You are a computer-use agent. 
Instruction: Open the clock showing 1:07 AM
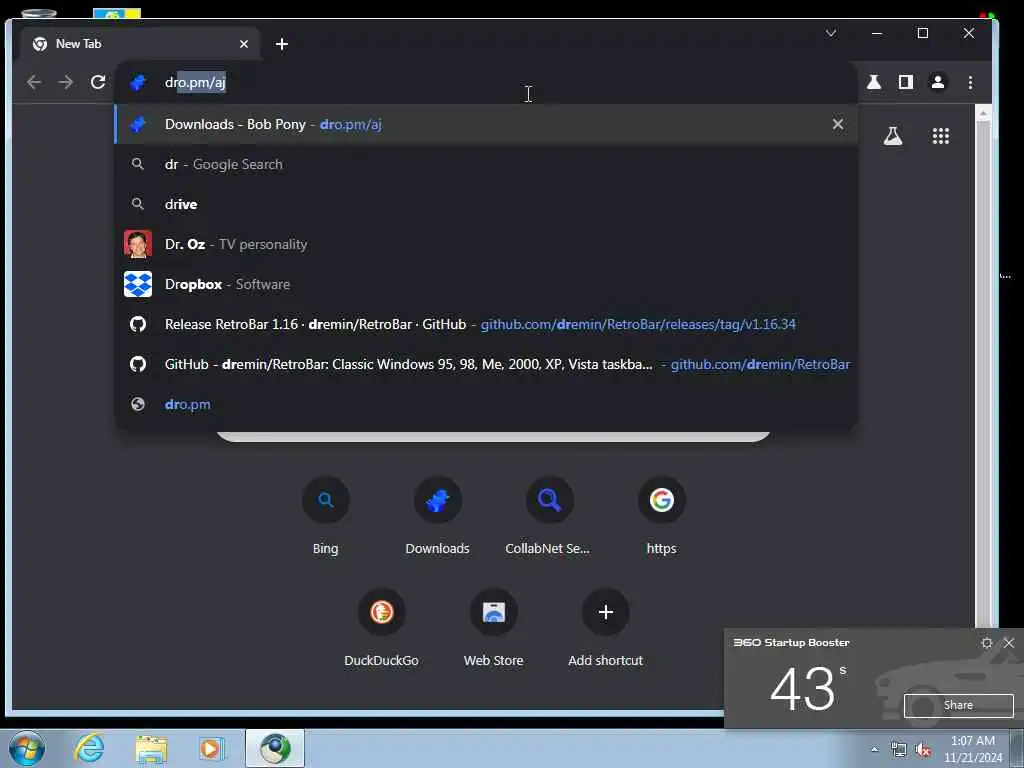coord(972,749)
